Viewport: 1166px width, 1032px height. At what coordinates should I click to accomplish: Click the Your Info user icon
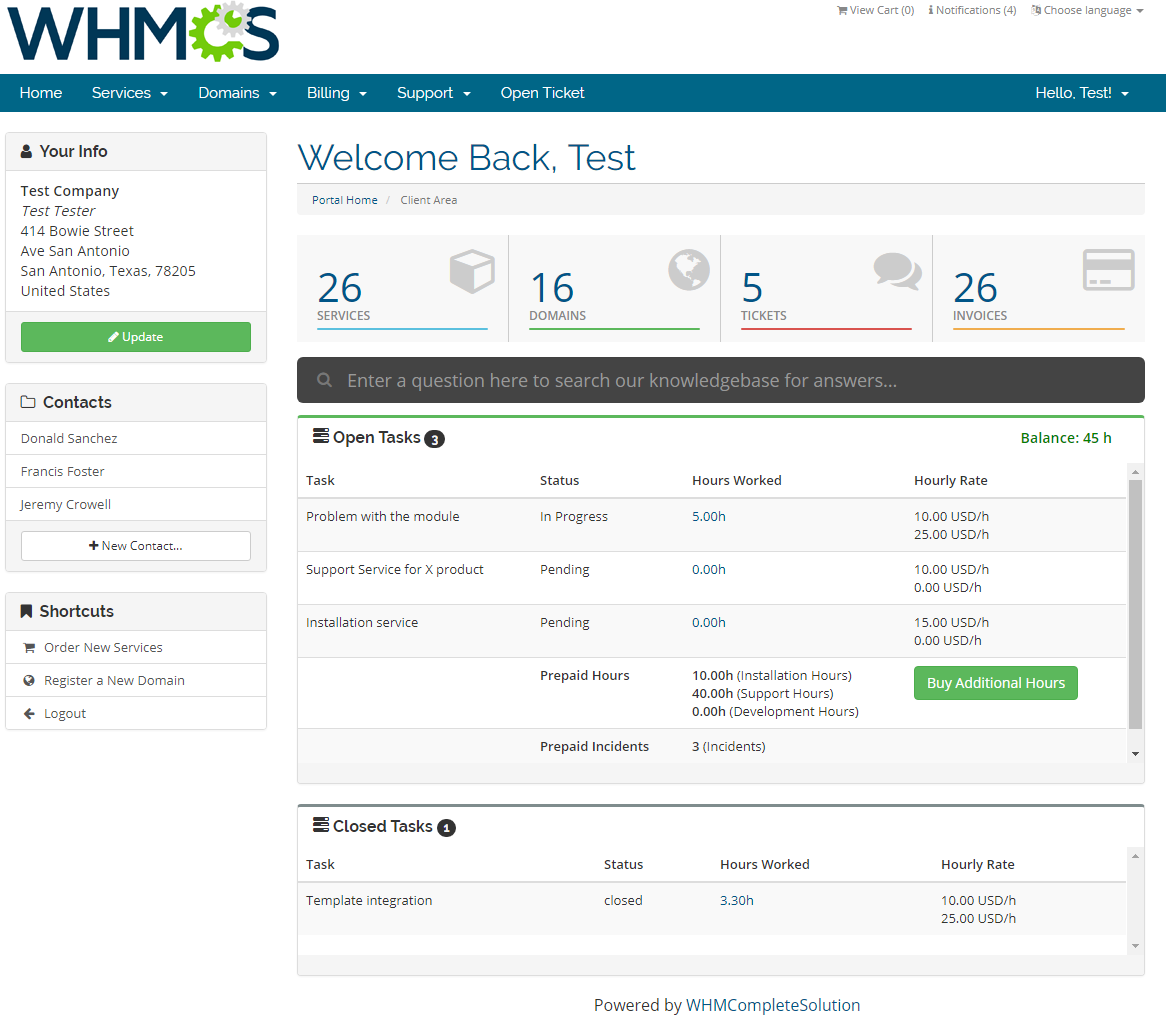click(x=25, y=150)
